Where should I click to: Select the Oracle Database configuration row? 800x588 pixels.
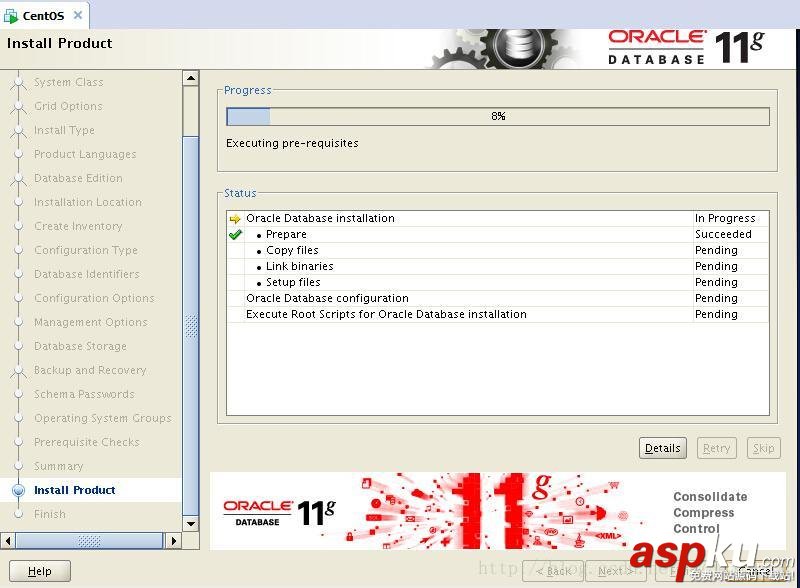click(497, 298)
